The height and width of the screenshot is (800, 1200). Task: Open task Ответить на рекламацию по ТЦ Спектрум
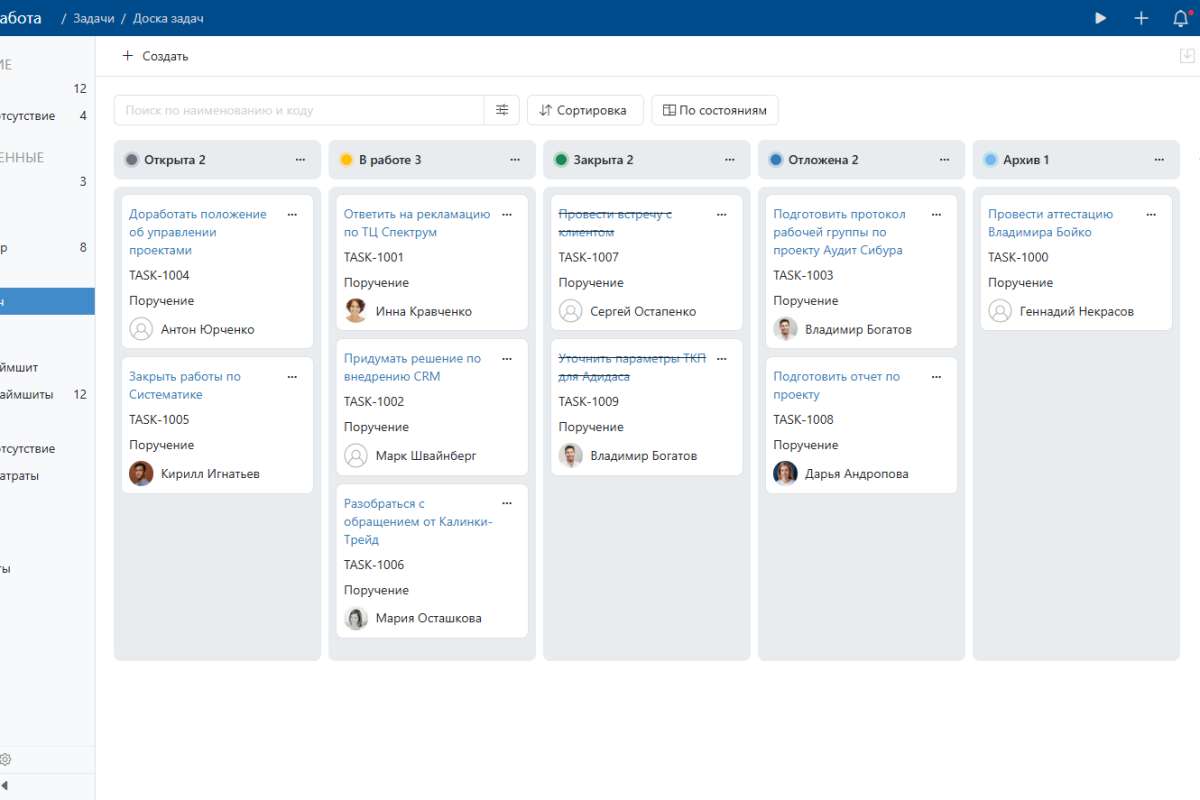click(x=417, y=223)
